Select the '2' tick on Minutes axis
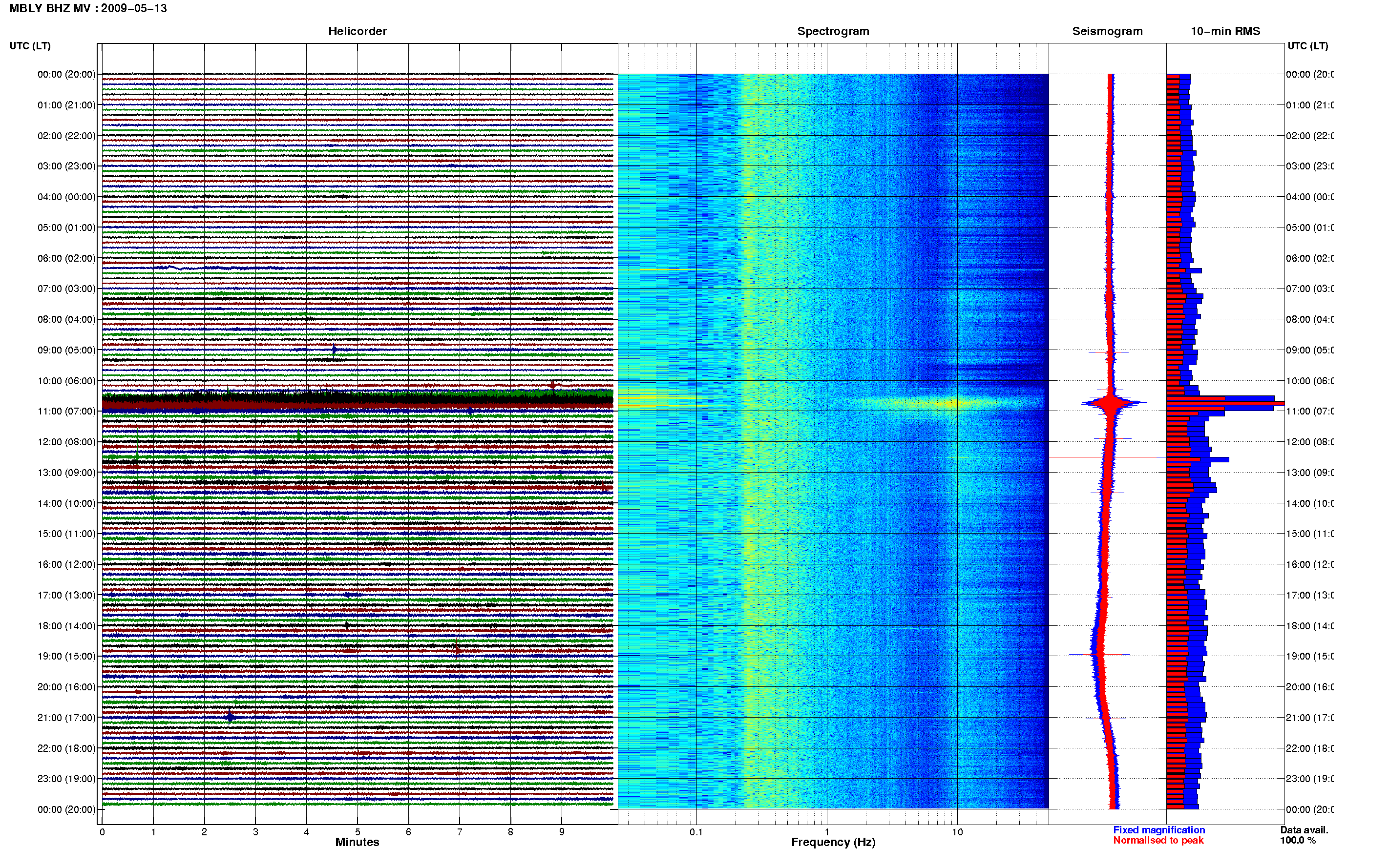 205,832
